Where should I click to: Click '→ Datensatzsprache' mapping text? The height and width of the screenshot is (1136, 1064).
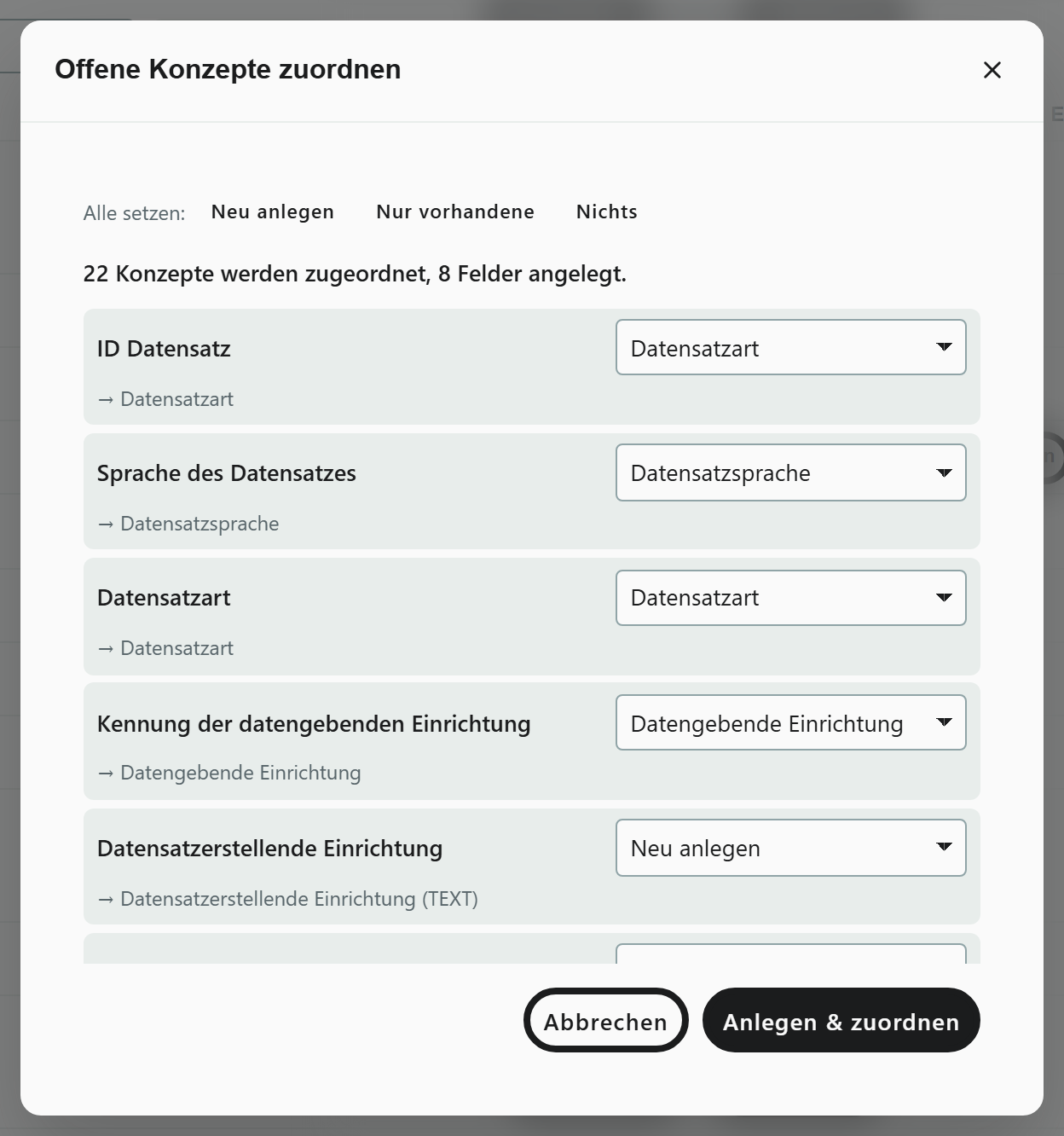click(x=188, y=524)
